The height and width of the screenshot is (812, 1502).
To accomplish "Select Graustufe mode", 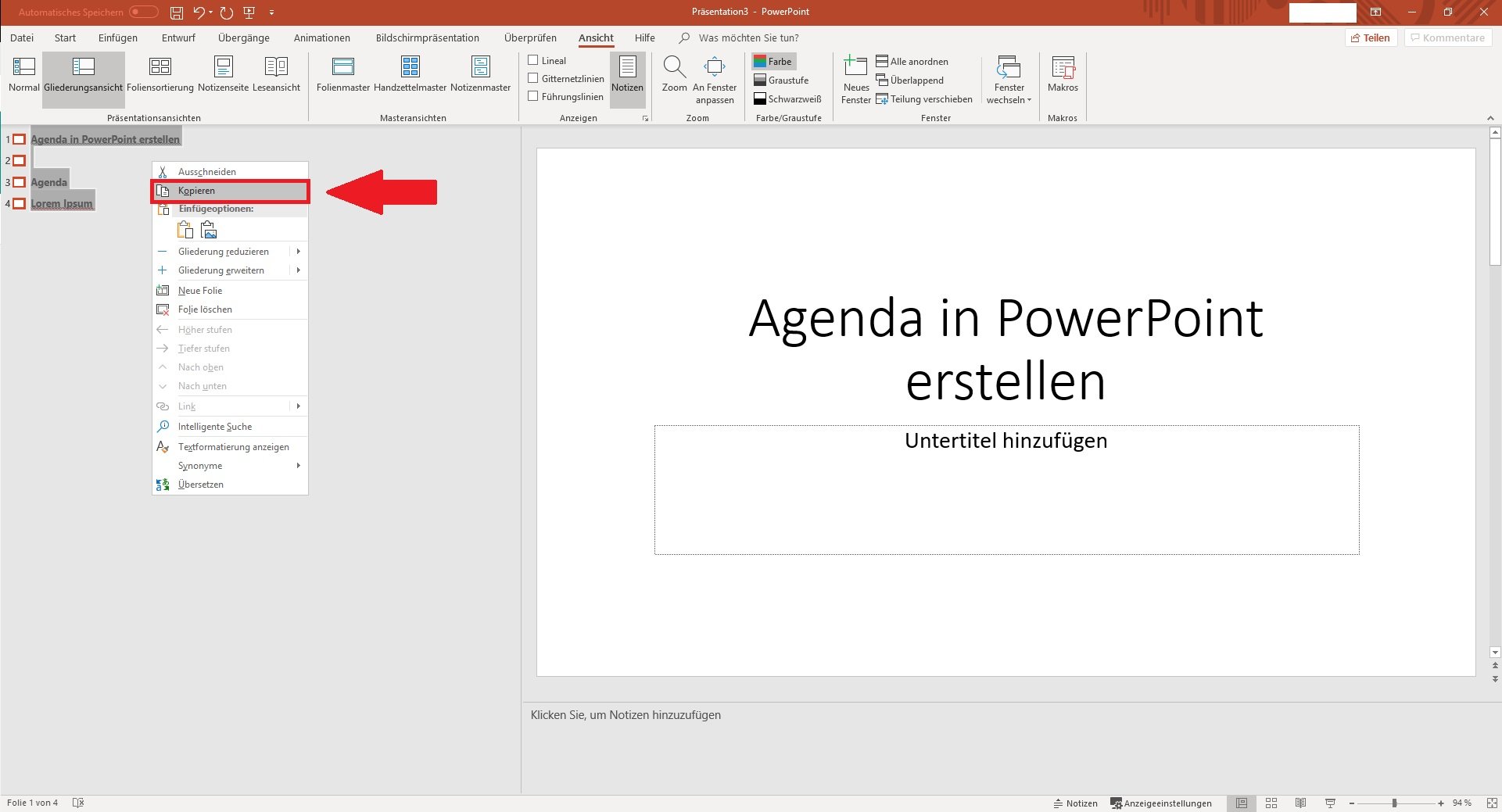I will point(781,80).
